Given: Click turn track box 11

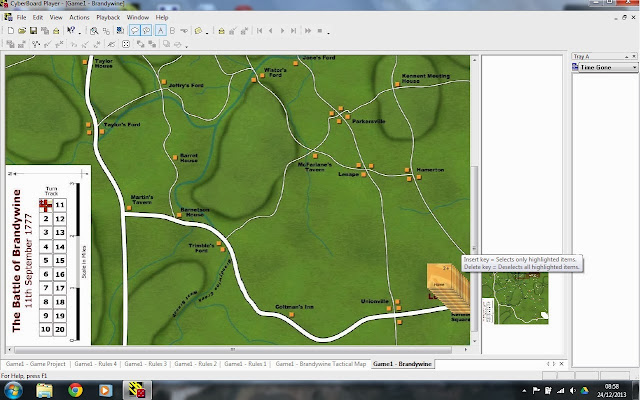Looking at the screenshot, I should 60,205.
